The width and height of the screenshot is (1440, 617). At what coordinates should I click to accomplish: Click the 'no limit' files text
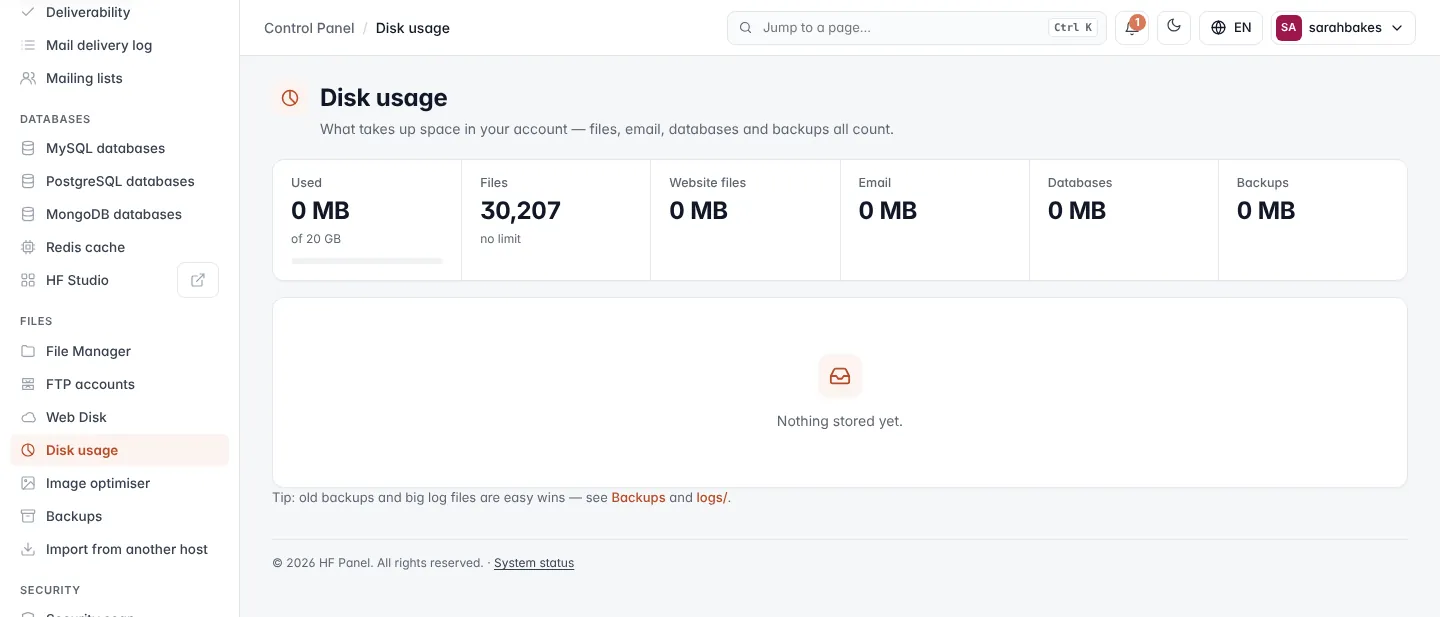click(500, 239)
